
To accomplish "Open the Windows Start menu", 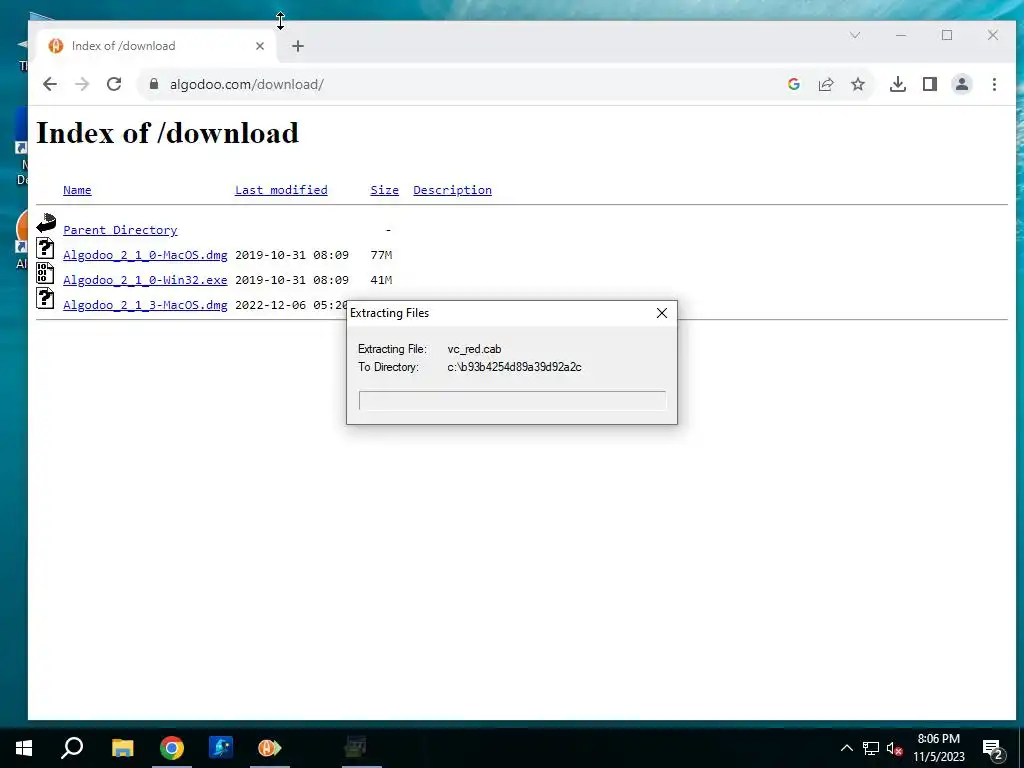I will click(24, 748).
